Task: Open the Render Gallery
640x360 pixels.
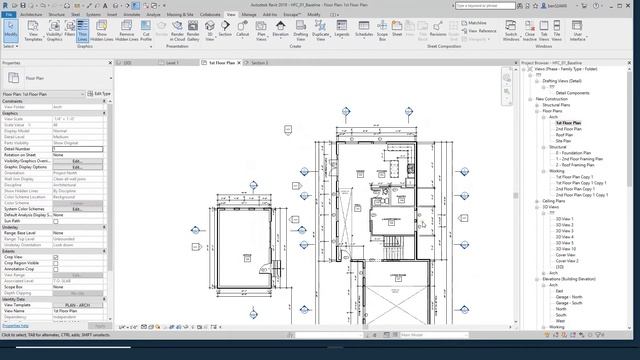Action: click(x=193, y=31)
